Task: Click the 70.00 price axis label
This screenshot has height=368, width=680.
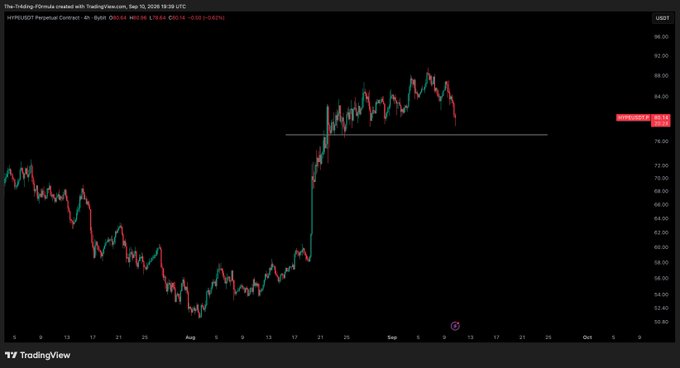Action: [661, 178]
